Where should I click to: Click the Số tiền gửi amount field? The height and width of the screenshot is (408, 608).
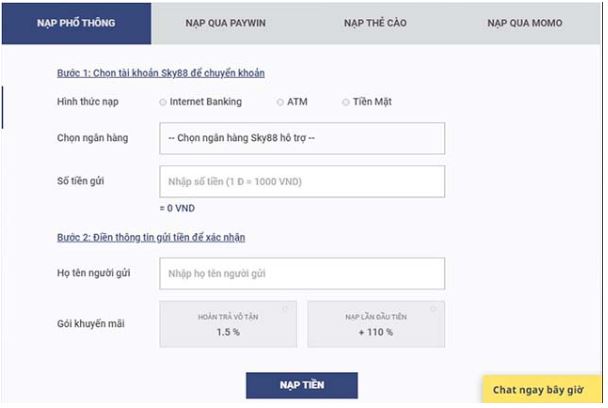301,181
